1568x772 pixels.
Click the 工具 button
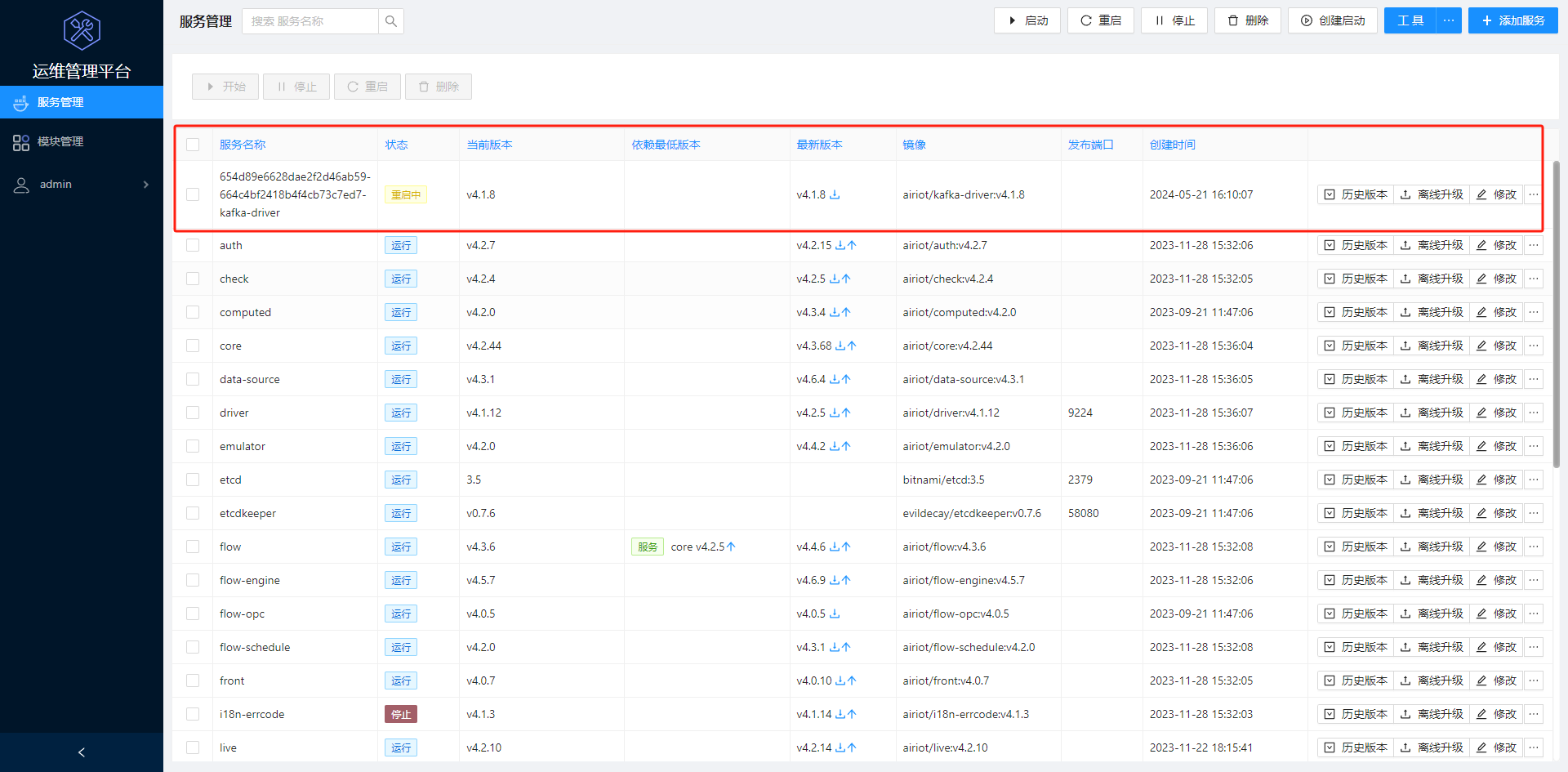[1410, 20]
